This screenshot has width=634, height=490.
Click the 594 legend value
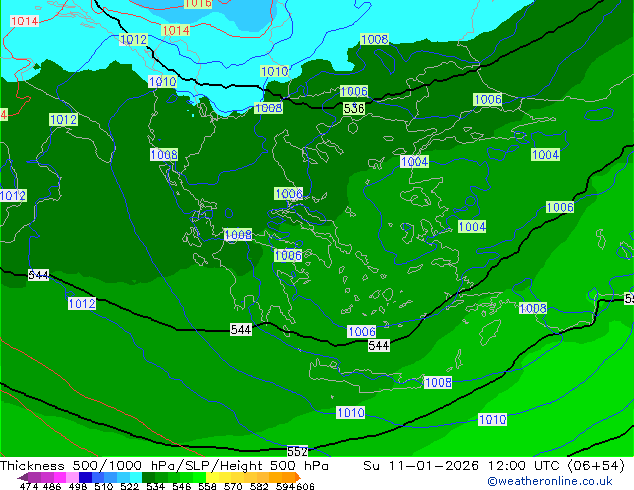285,486
